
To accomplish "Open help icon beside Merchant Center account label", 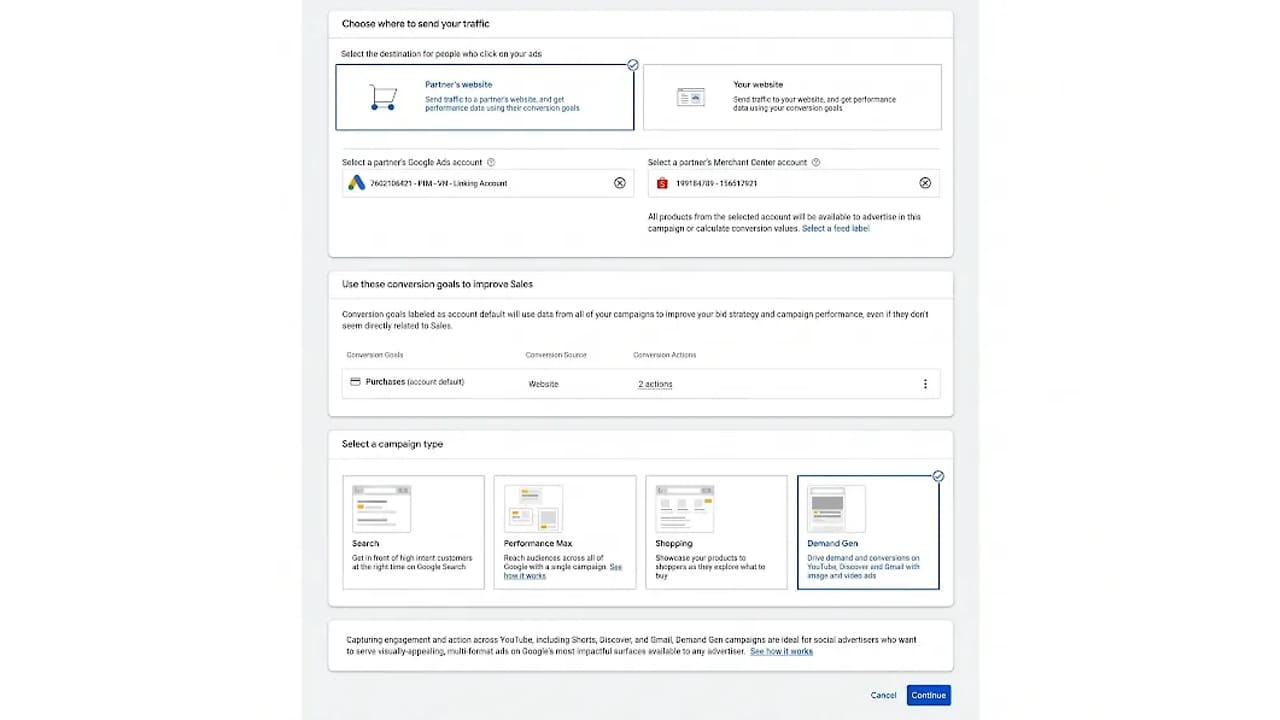I will point(816,162).
